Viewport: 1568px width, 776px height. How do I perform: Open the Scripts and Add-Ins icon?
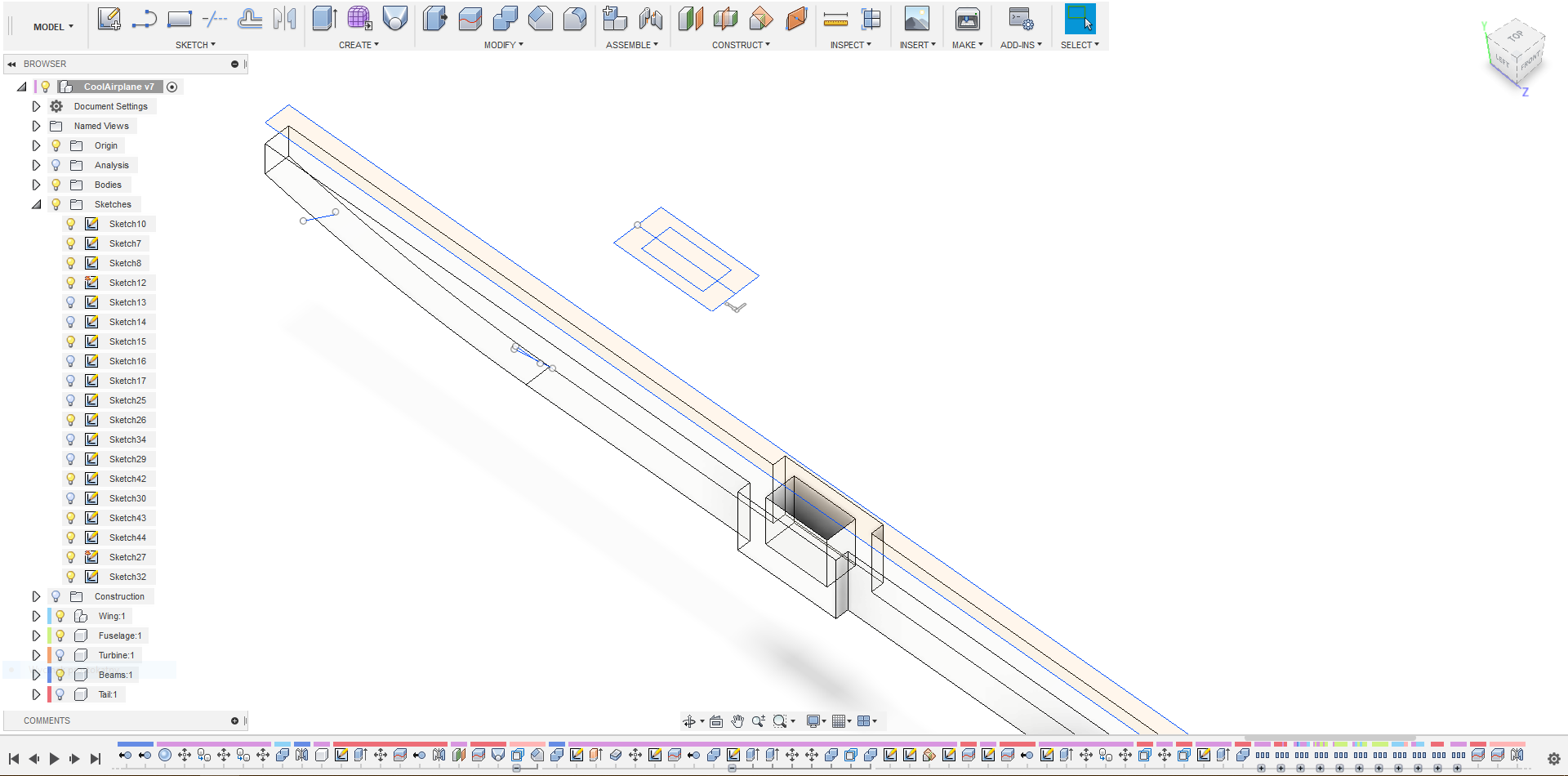(x=1021, y=19)
